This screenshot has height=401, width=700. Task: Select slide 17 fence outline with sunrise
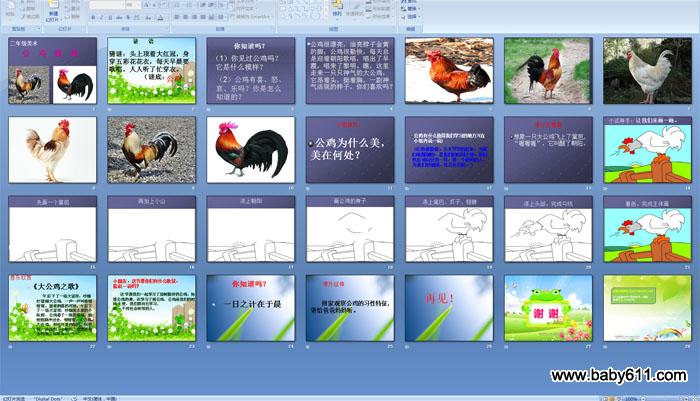(x=250, y=229)
